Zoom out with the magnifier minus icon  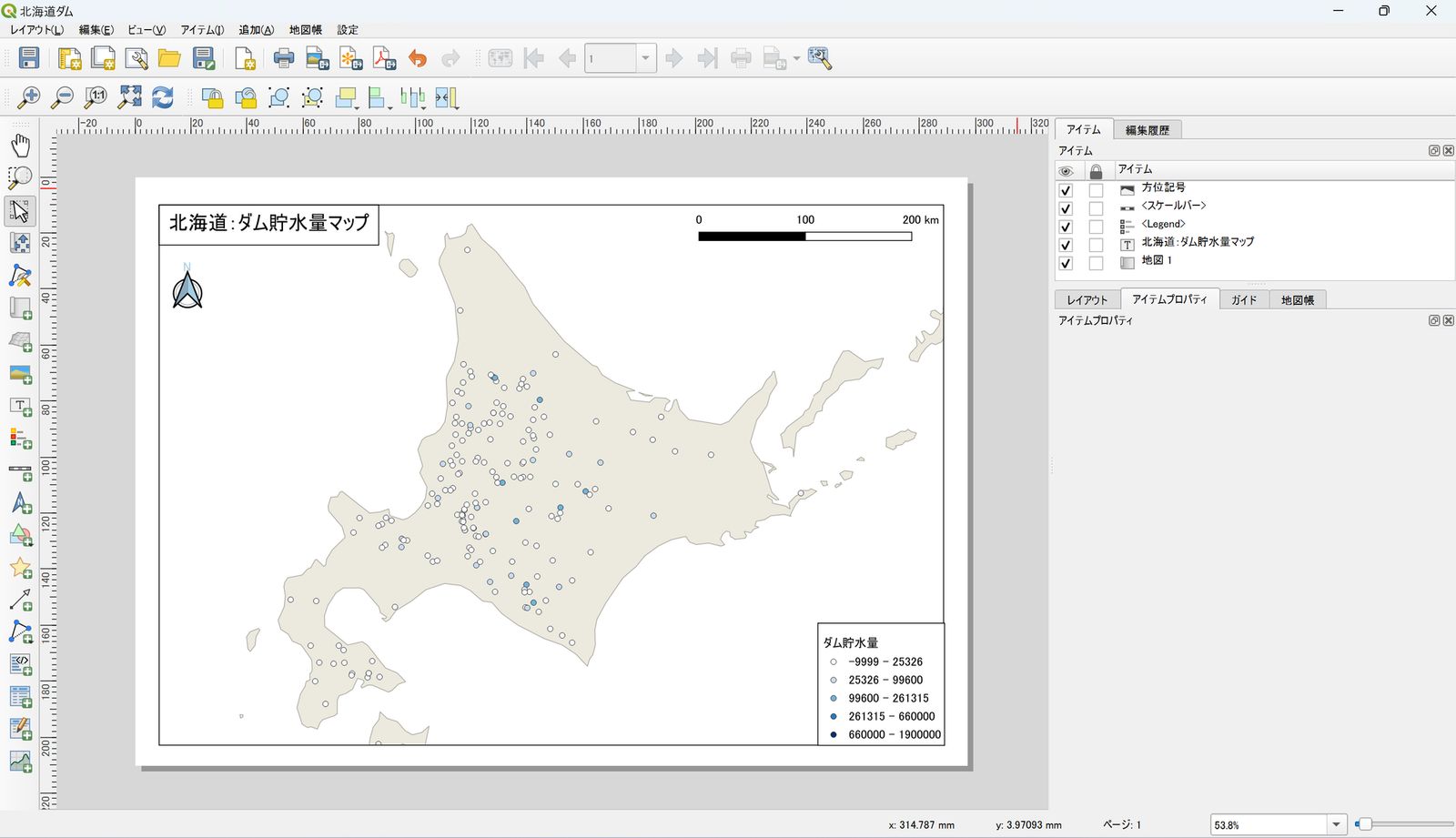[62, 97]
